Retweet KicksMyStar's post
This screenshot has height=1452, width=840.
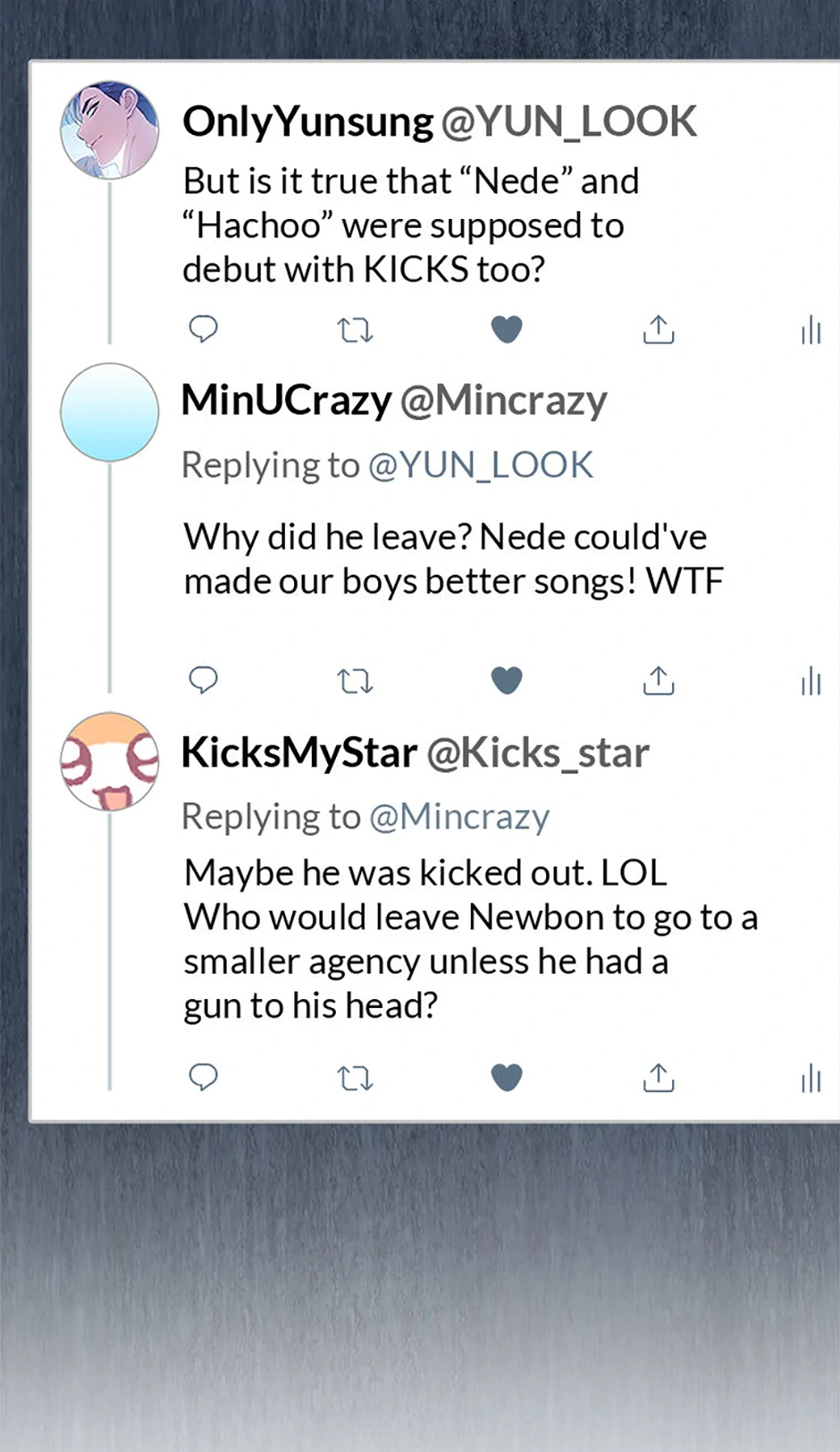355,1079
